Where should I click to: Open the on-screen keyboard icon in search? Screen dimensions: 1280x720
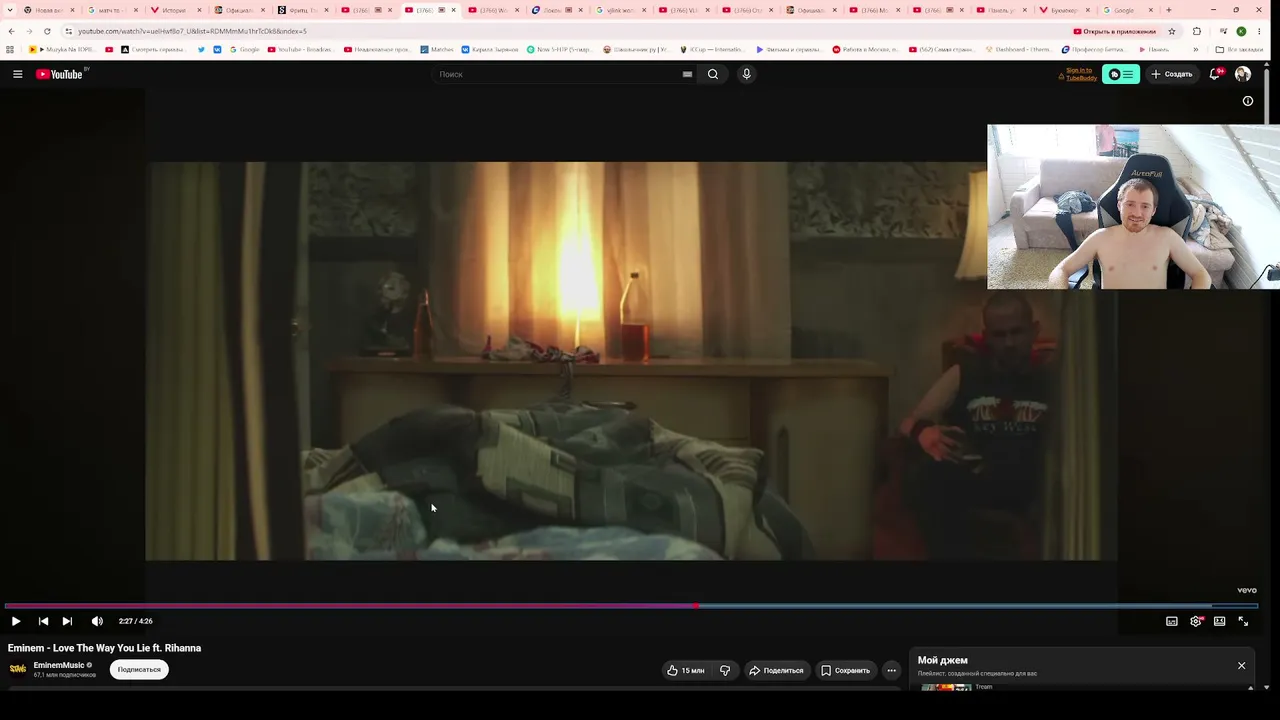point(687,74)
